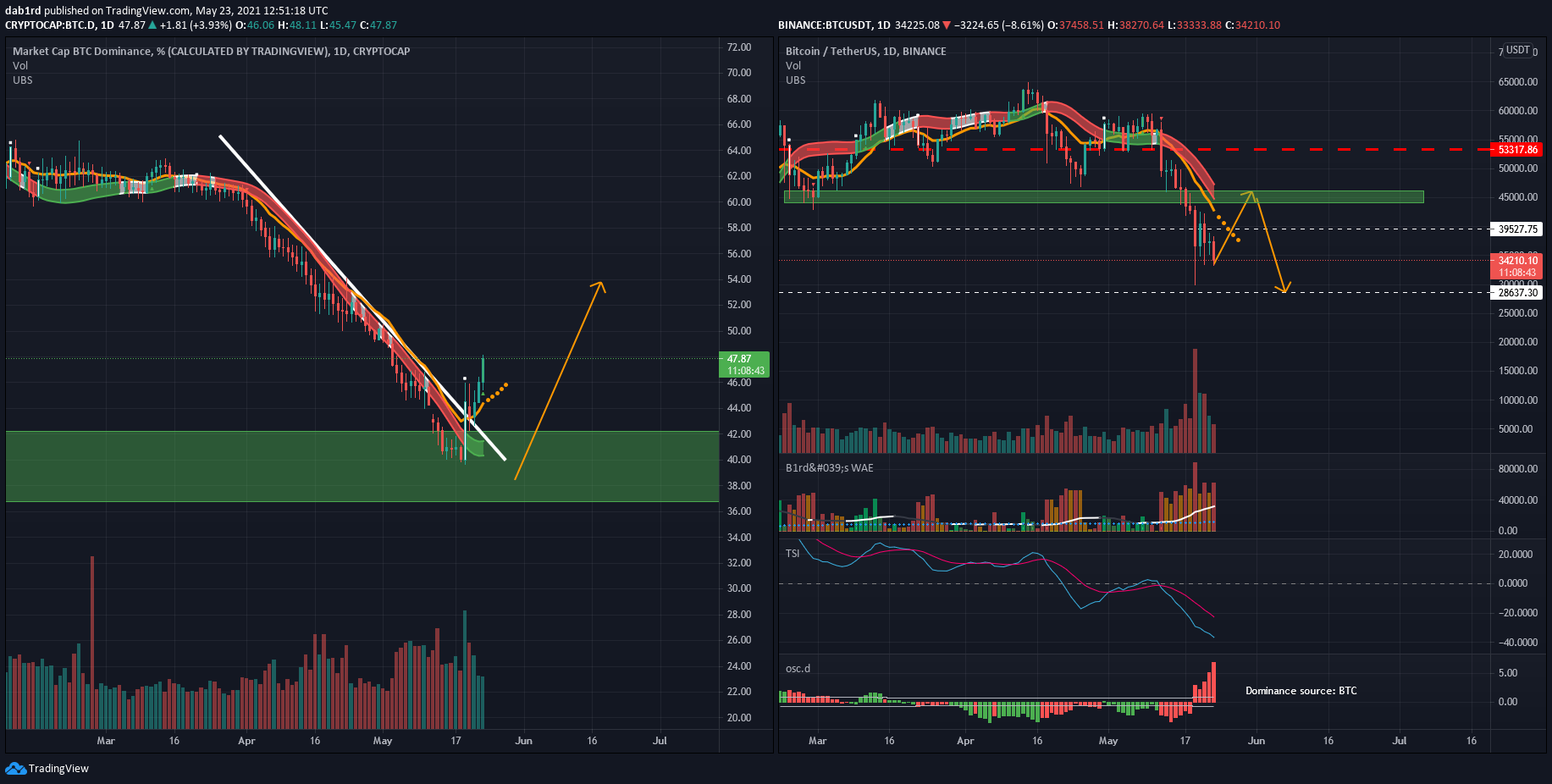Screen dimensions: 1552x784
Task: Click the 80000.00 tick on WAE pane axis
Action: [1518, 469]
